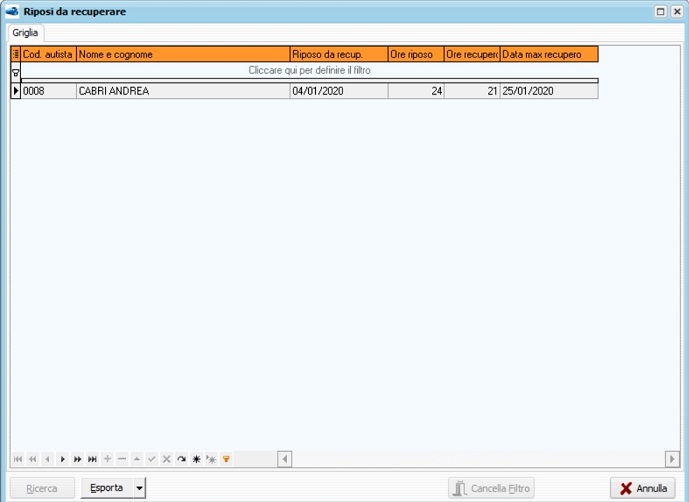Open the grid column chooser icon
Screen dimensions: 689x502
point(16,54)
